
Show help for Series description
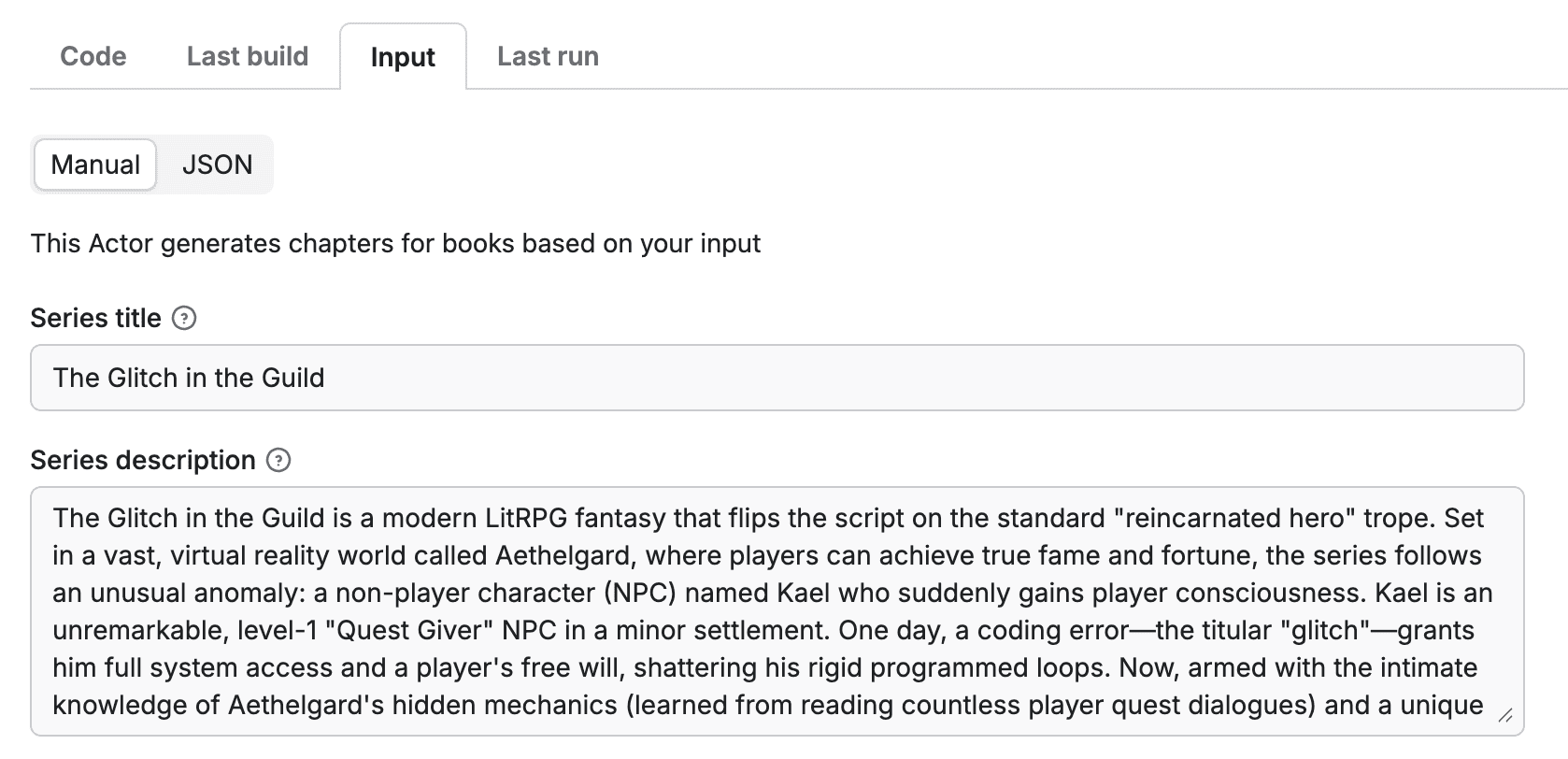(278, 461)
